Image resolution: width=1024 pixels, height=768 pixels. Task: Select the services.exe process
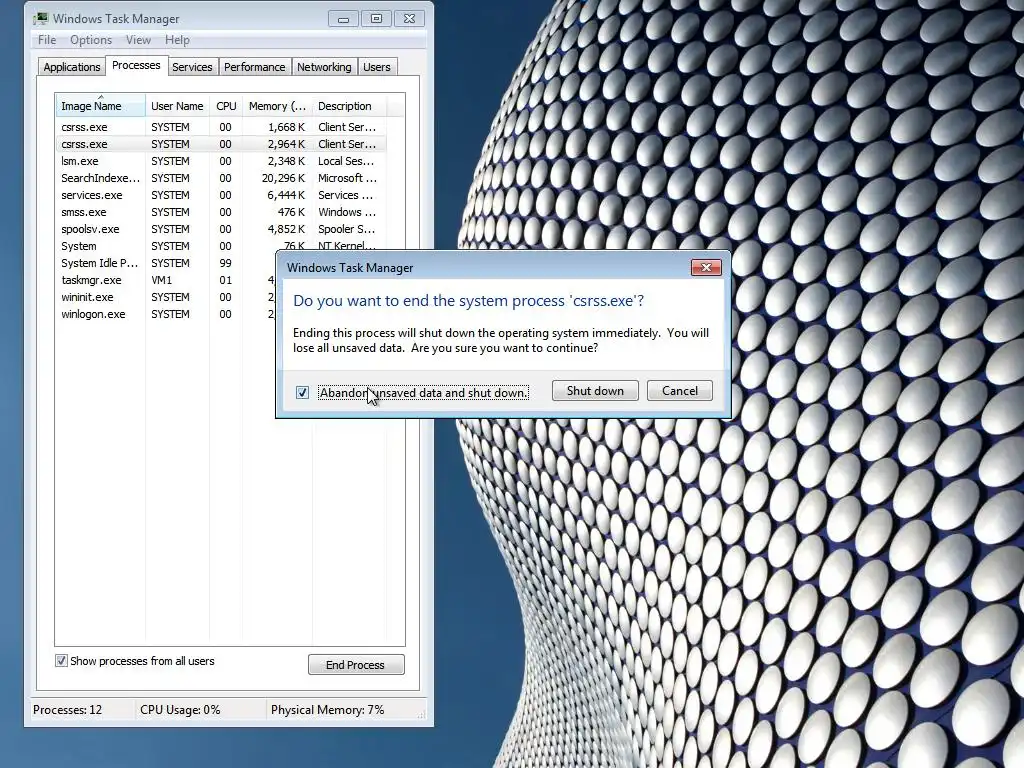click(221, 195)
